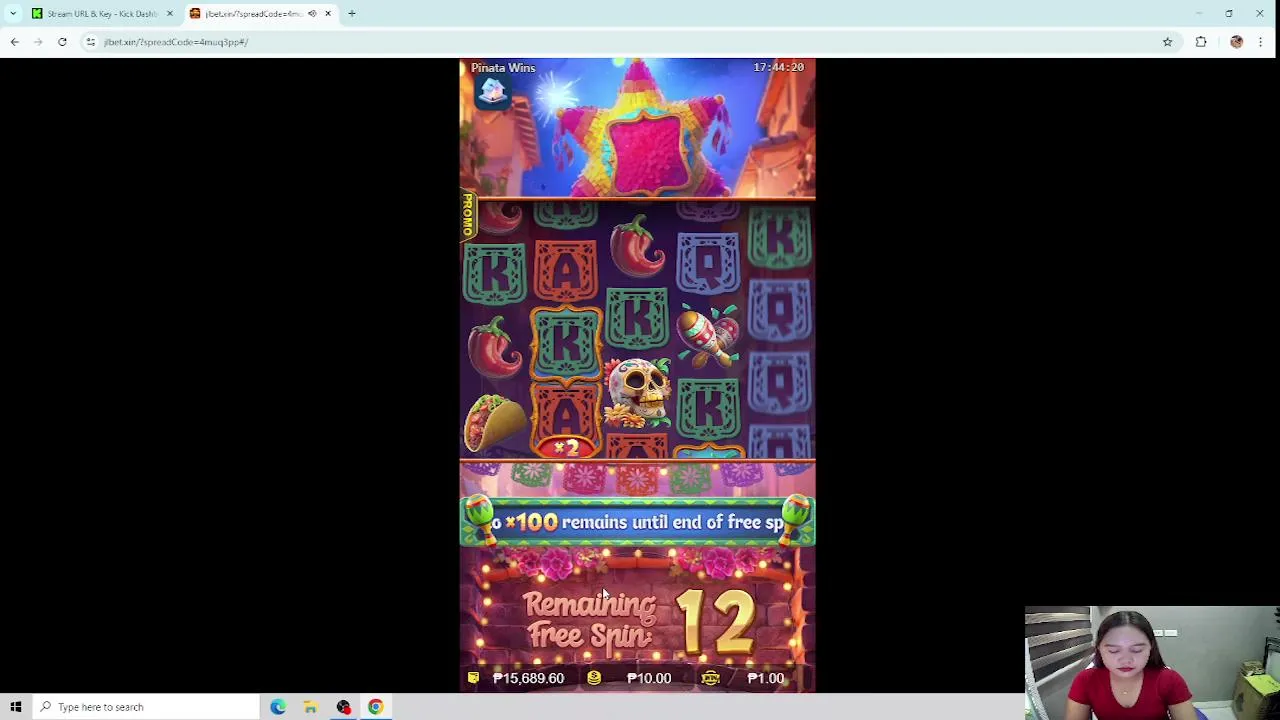The width and height of the screenshot is (1280, 720).
Task: Open the Chrome profile avatar
Action: point(1237,42)
